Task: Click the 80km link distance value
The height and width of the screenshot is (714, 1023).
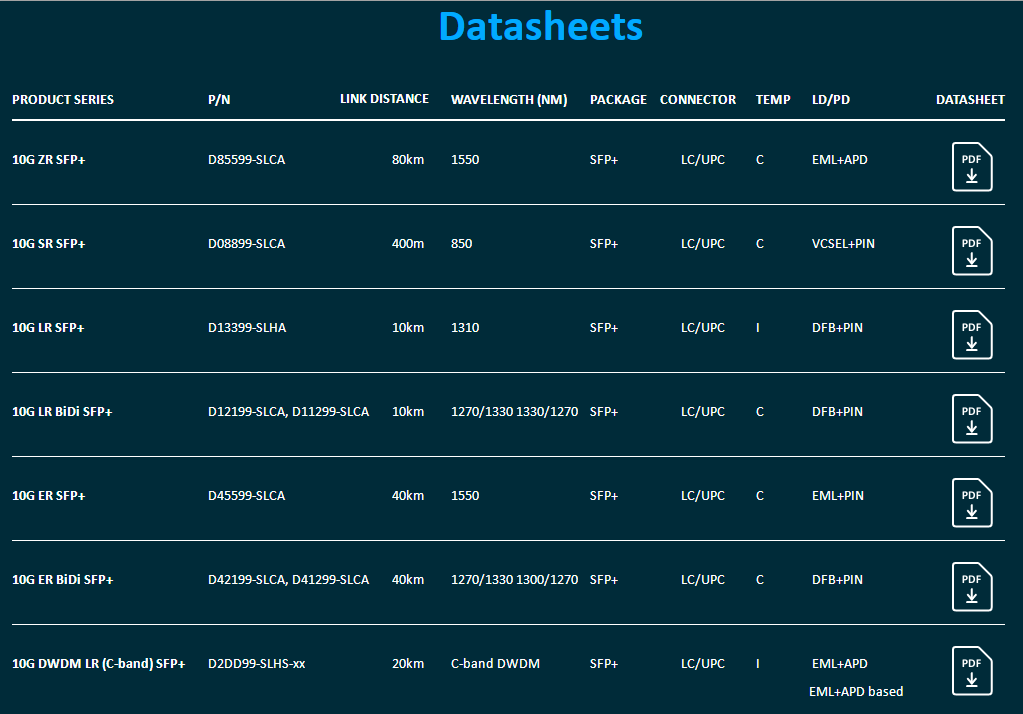Action: [408, 160]
